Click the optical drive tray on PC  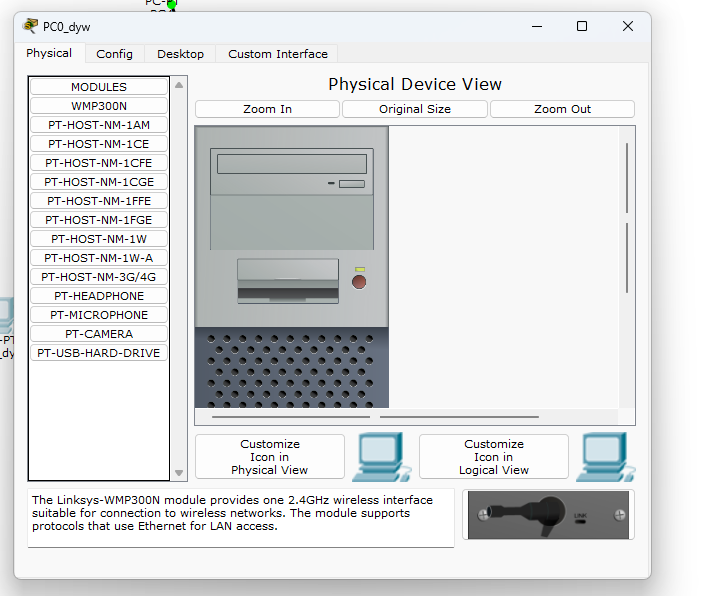click(292, 164)
